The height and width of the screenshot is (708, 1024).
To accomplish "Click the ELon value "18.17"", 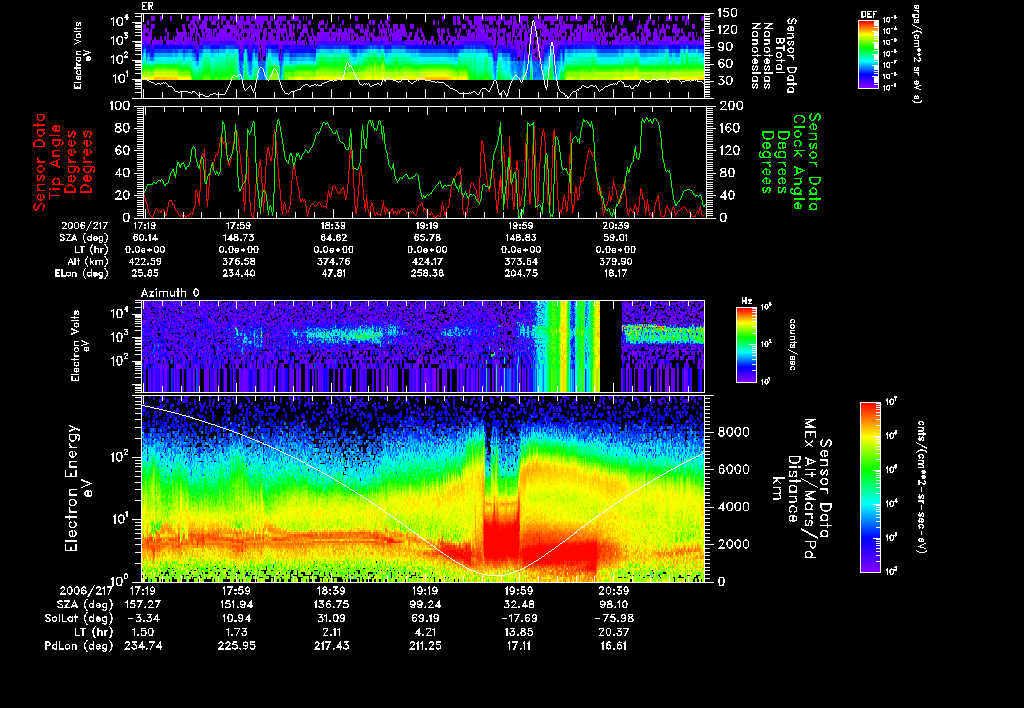I will [616, 274].
